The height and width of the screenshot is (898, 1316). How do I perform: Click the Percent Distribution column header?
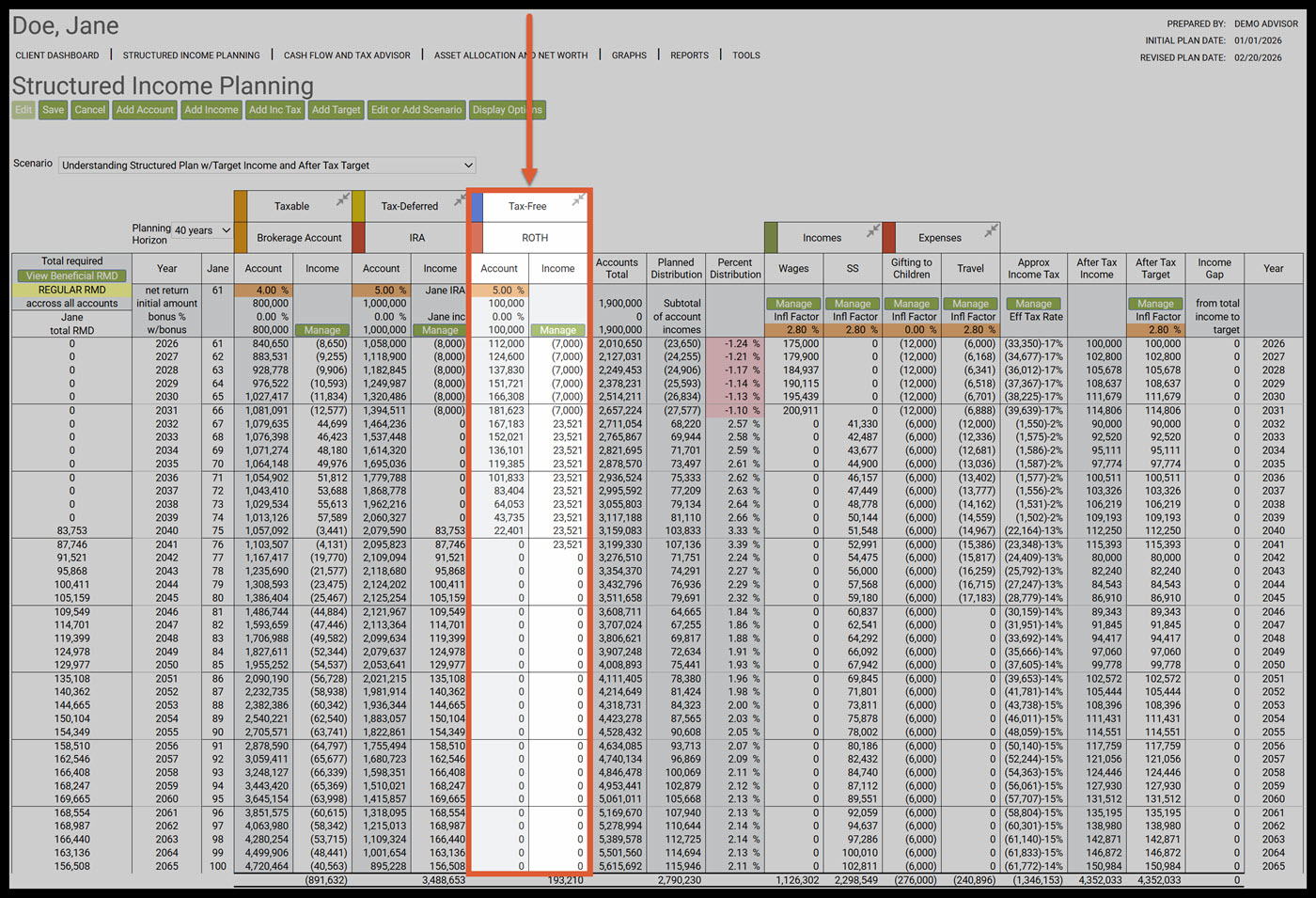pos(735,269)
